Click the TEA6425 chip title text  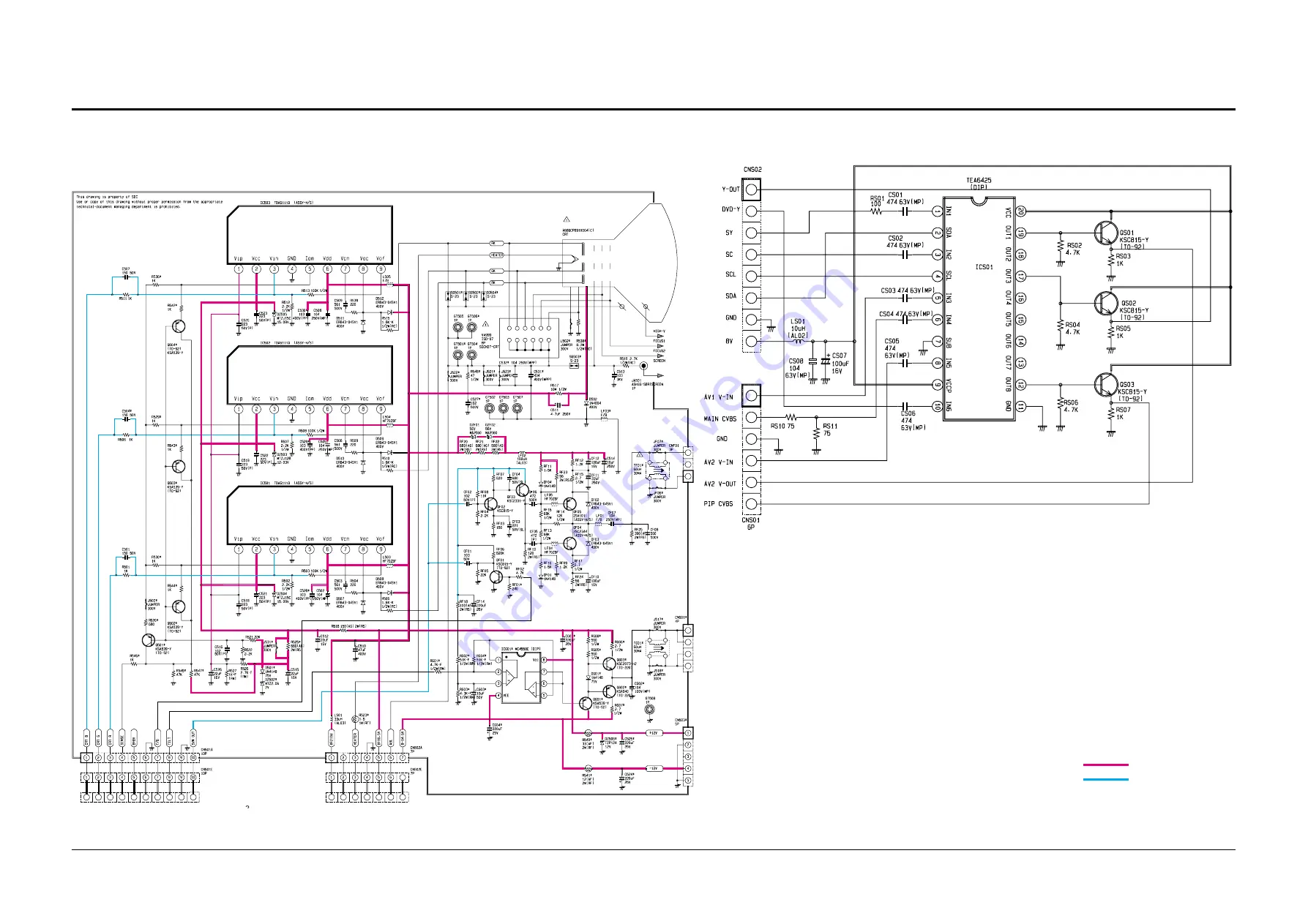point(979,180)
